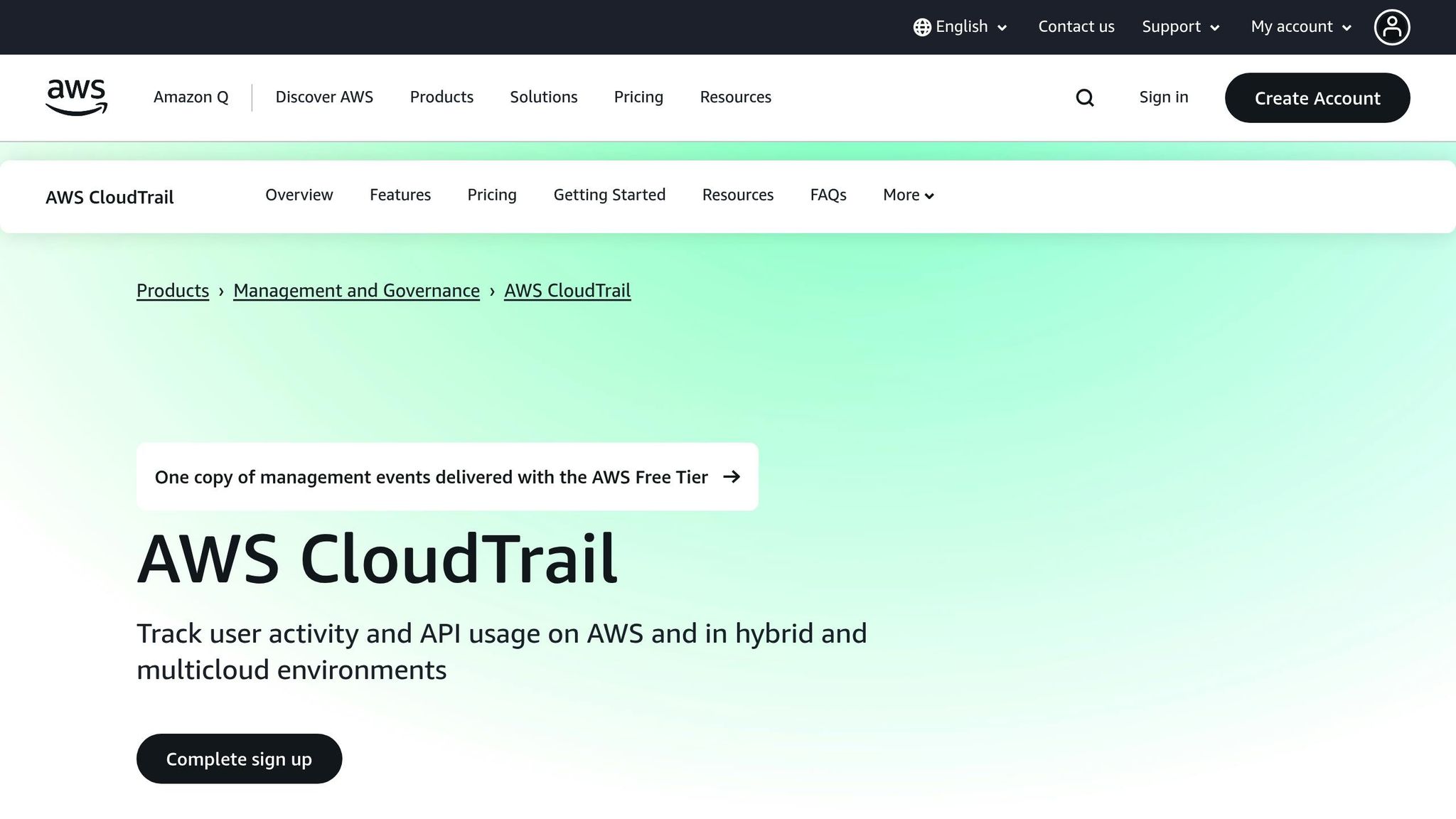
Task: Expand the English language dropdown
Action: tap(961, 27)
